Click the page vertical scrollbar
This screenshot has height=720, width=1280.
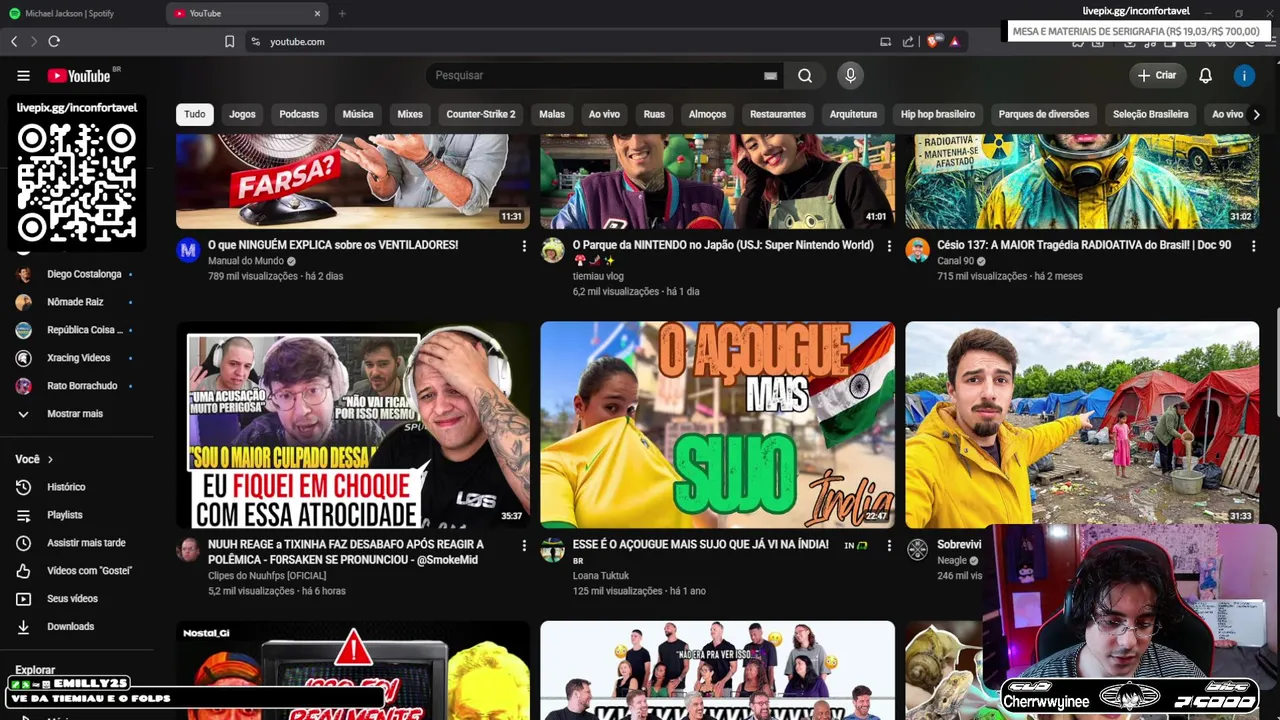click(1277, 363)
